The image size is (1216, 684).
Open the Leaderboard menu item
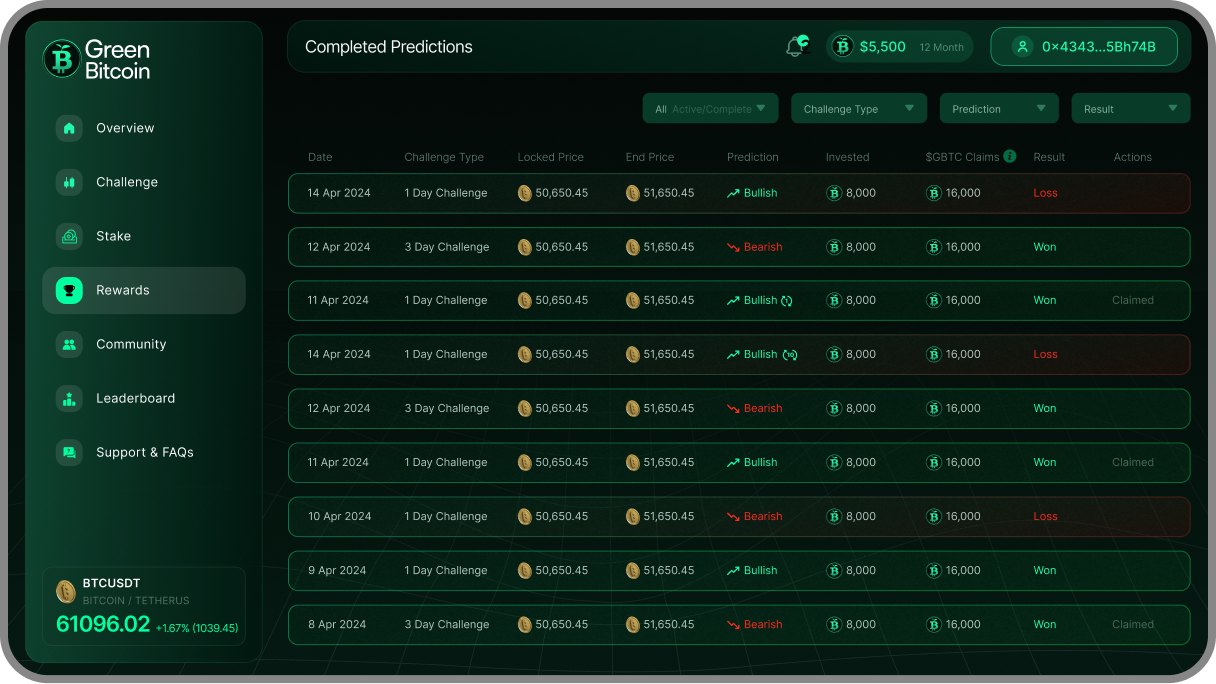pos(135,398)
